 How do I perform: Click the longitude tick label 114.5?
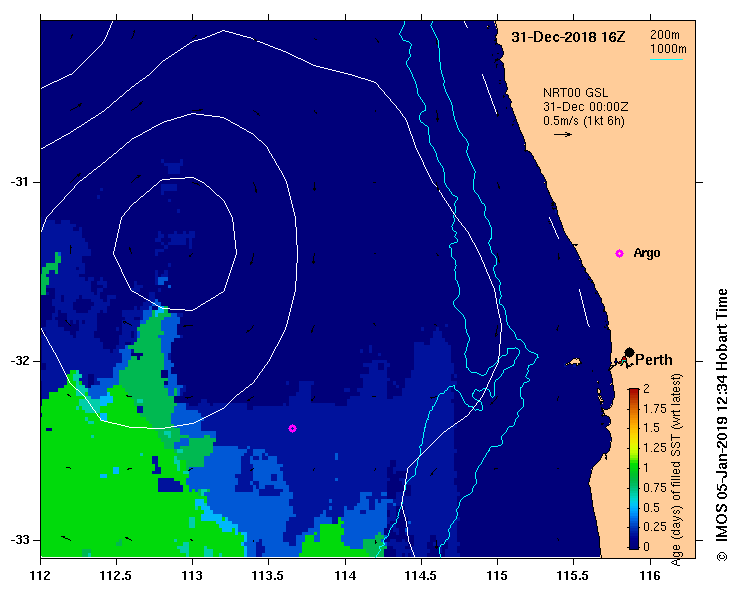pyautogui.click(x=421, y=576)
